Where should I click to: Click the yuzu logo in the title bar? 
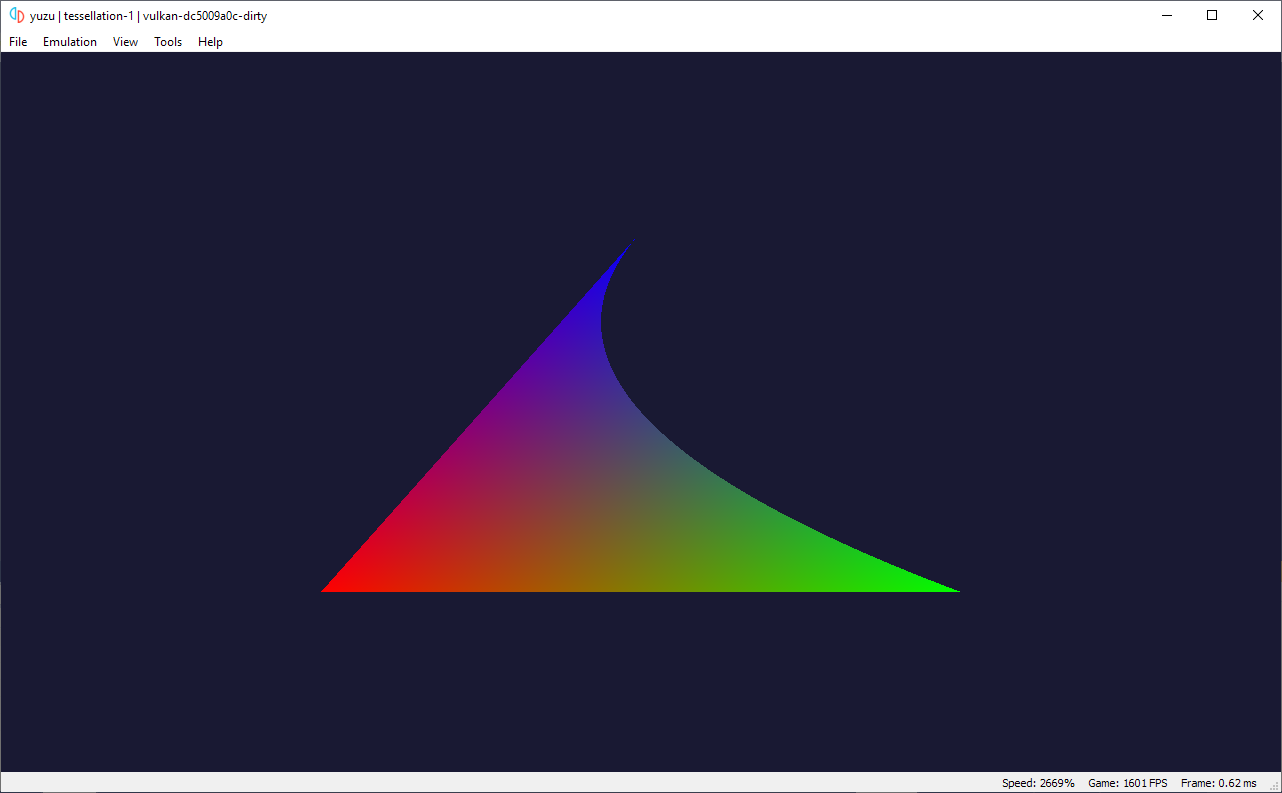click(16, 15)
